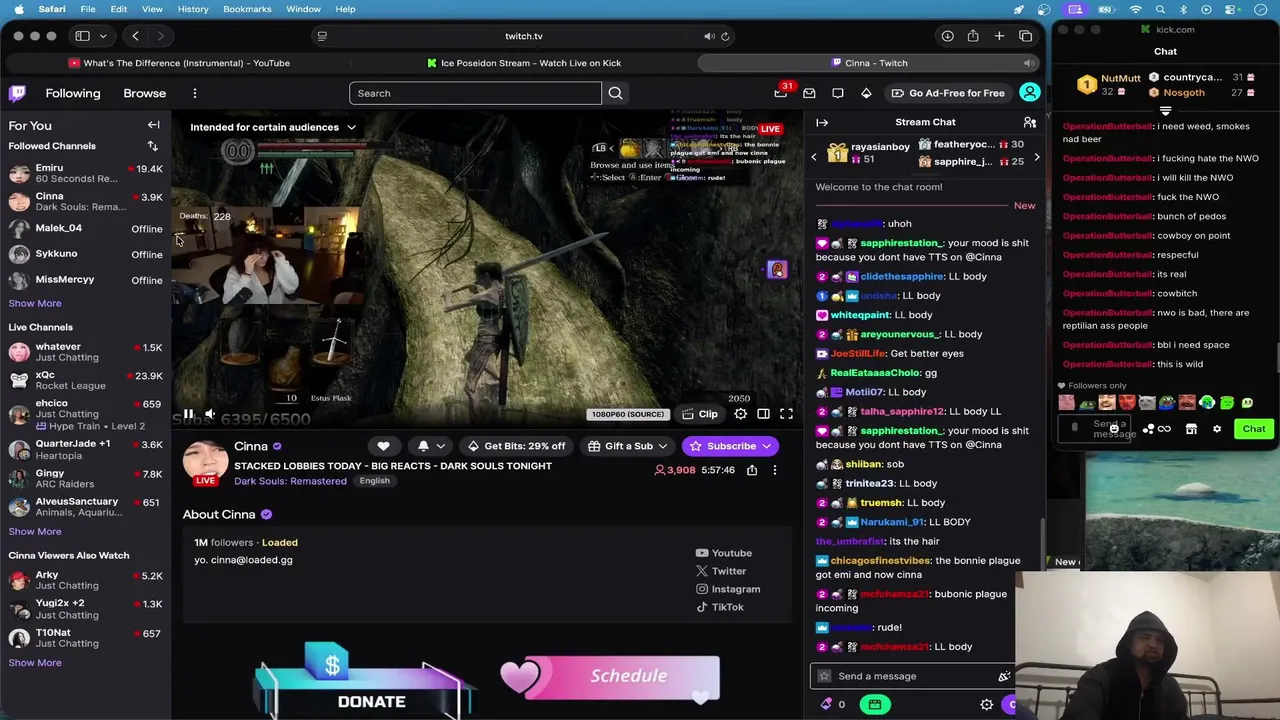Click Safari Share toolbar icon
This screenshot has width=1280, height=720.
coord(973,36)
